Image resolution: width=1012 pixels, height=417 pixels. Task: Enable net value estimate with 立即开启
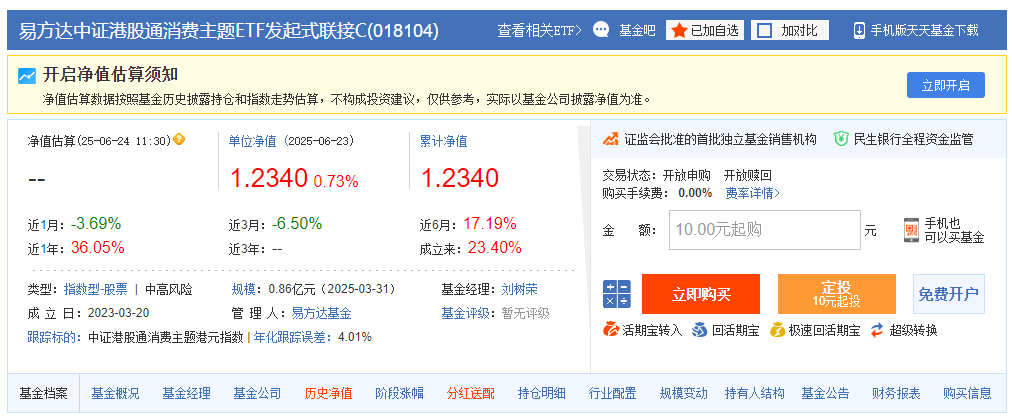946,85
